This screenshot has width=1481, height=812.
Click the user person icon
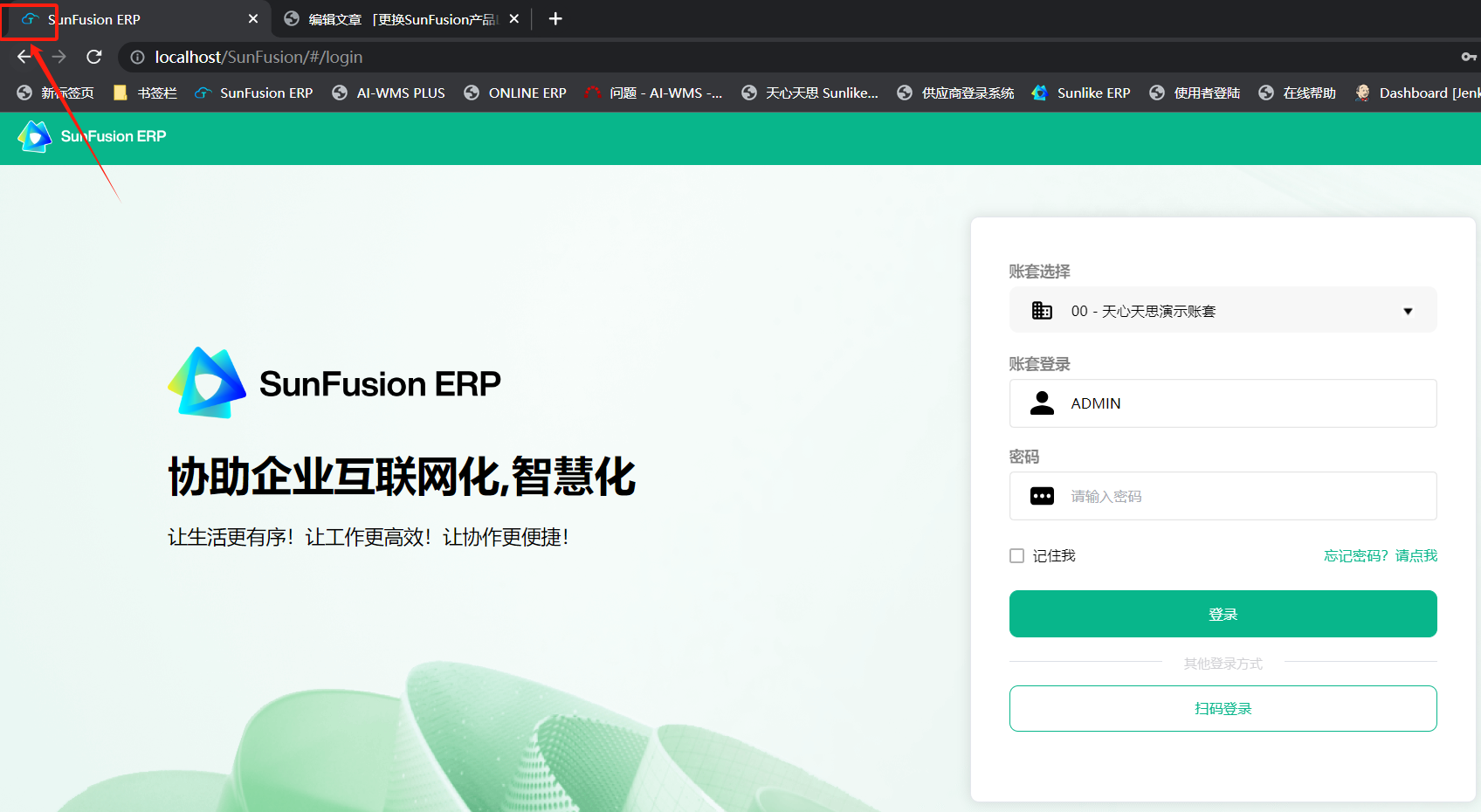tap(1042, 403)
